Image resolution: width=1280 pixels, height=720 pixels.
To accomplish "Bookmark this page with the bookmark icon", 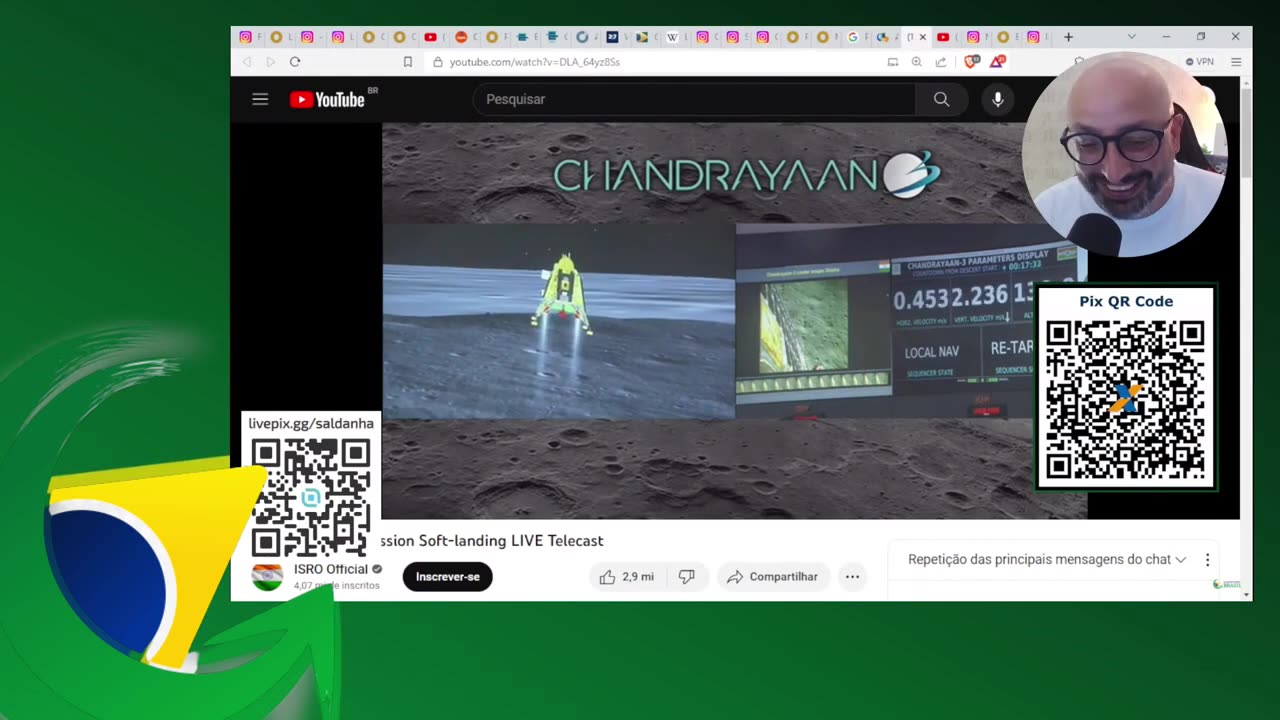I will [407, 62].
